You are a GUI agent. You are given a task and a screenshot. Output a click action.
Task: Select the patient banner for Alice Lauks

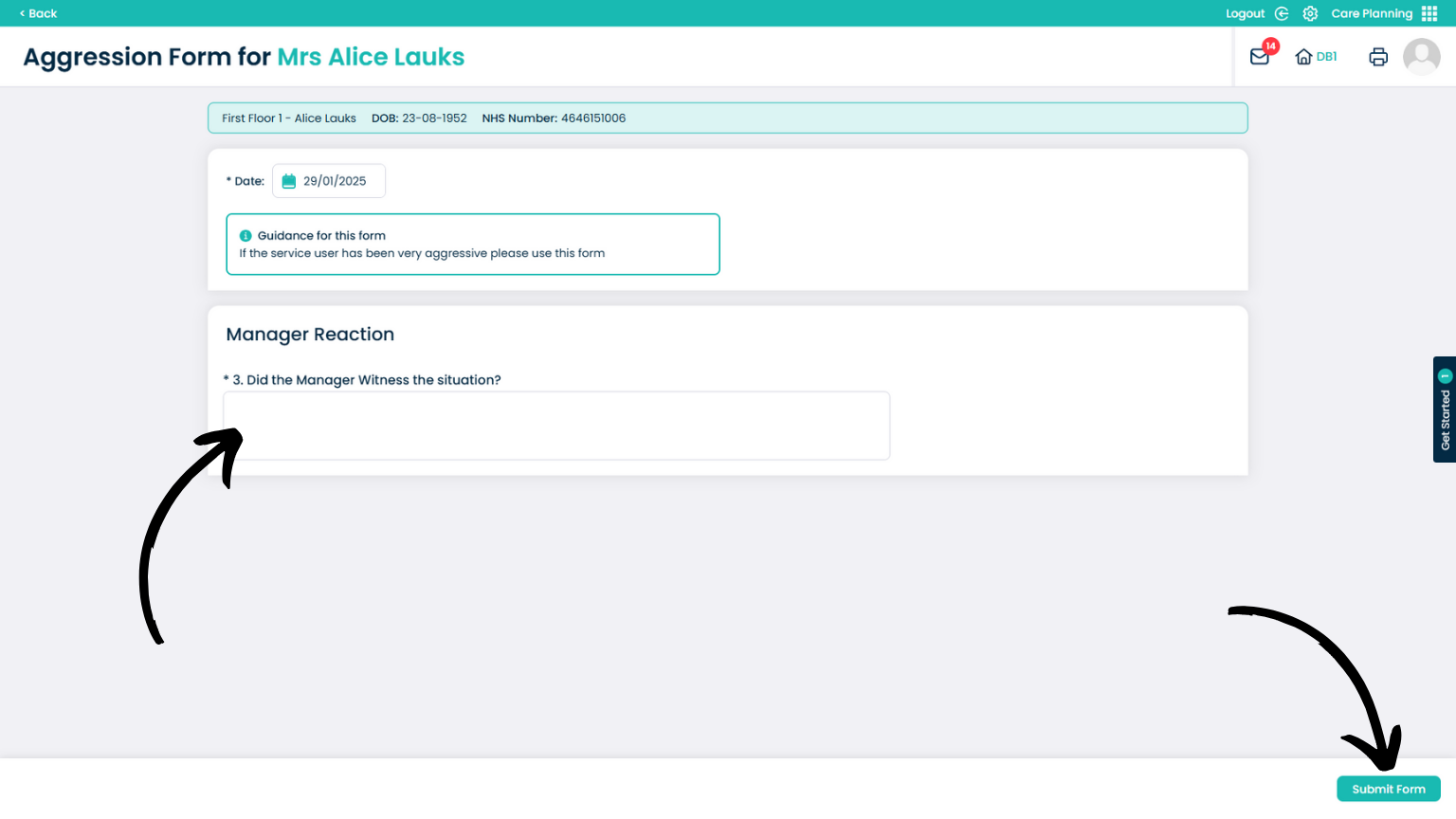coord(727,118)
